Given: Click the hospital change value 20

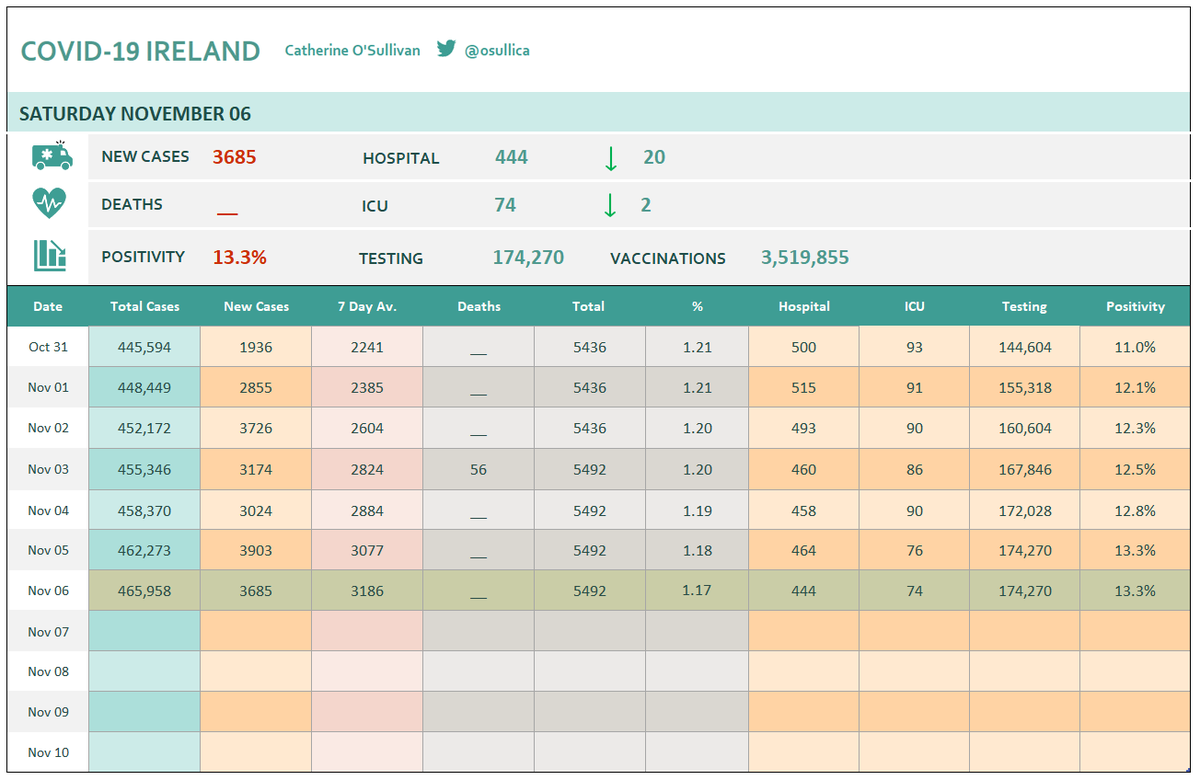Looking at the screenshot, I should coord(654,157).
